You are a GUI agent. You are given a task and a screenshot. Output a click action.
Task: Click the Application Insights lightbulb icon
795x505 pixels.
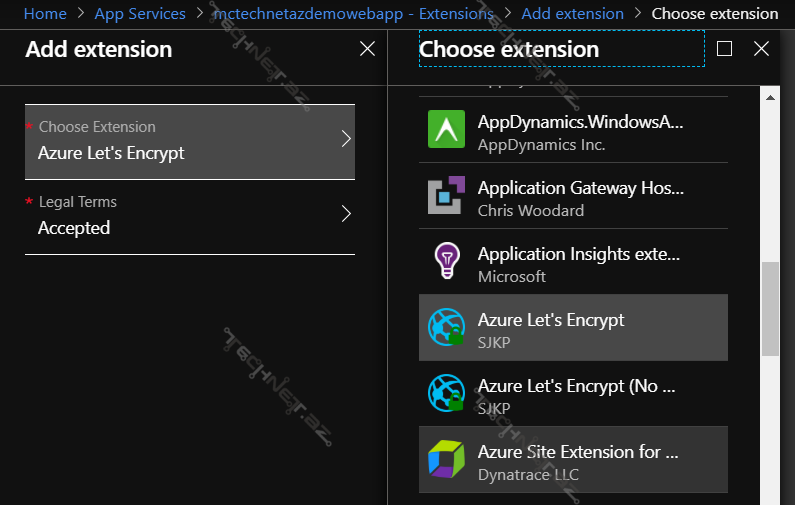(x=446, y=262)
